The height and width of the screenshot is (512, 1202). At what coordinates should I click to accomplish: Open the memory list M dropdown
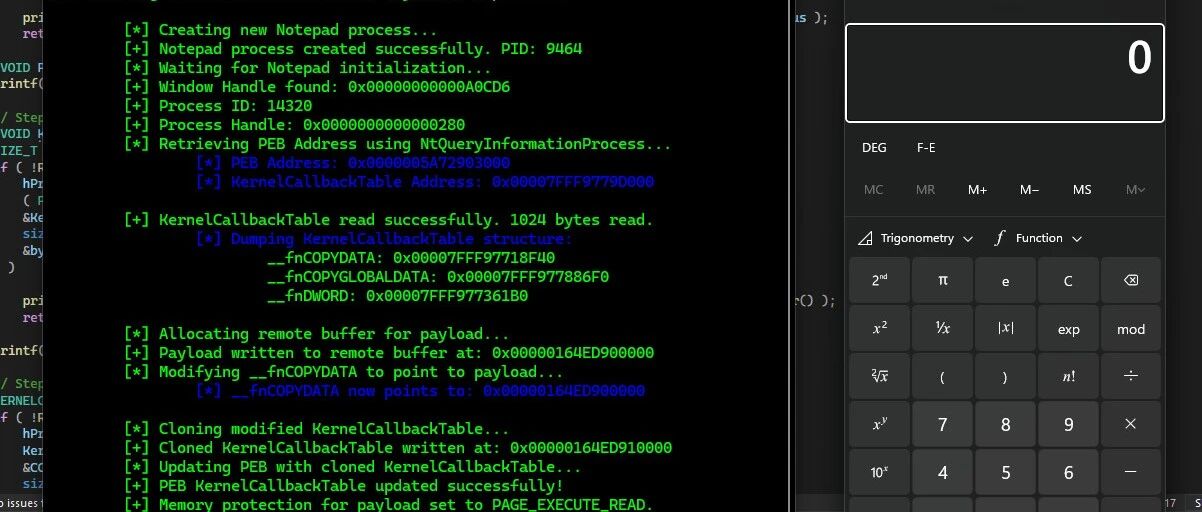[1135, 190]
